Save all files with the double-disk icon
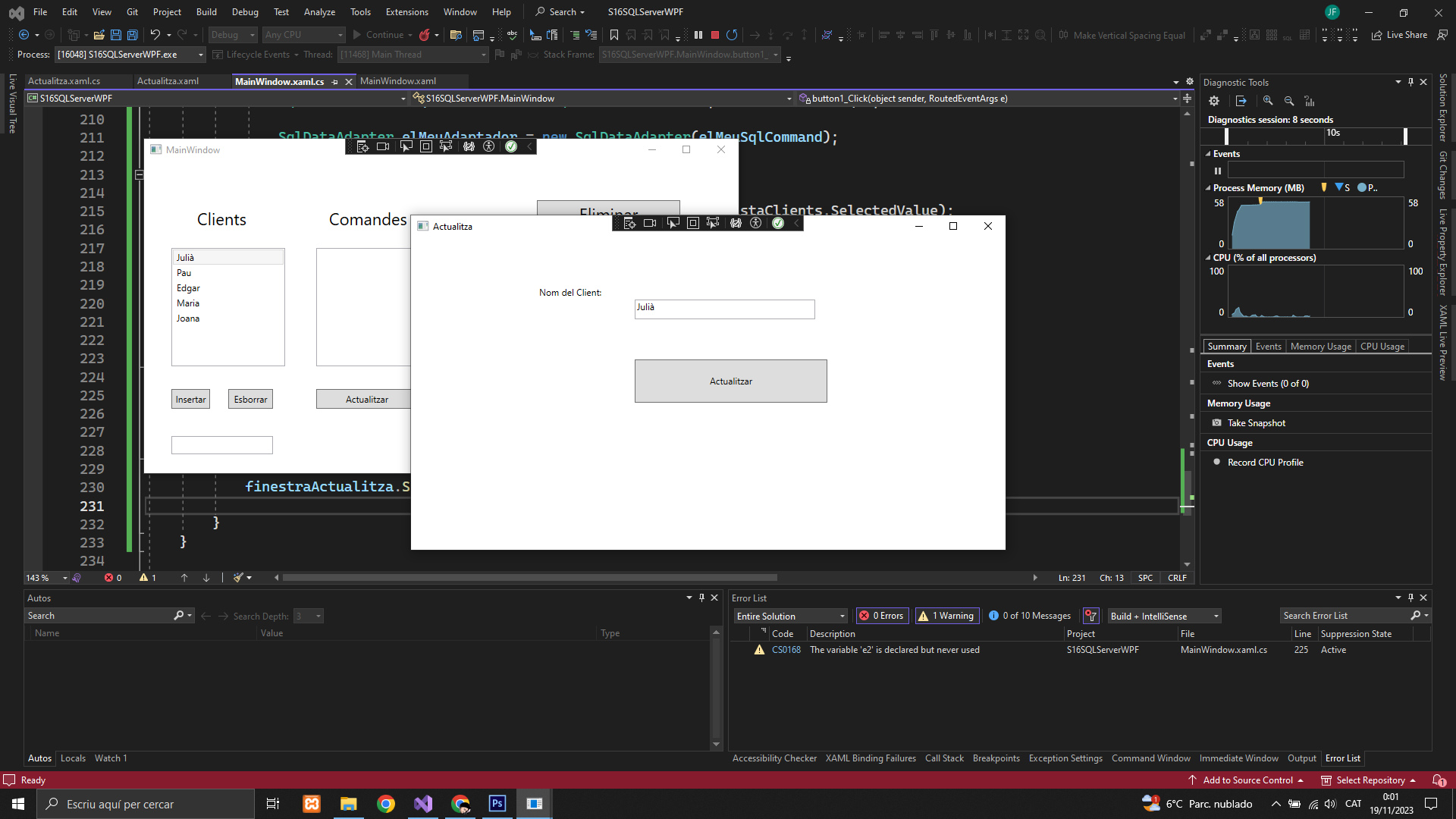The image size is (1456, 819). 132,35
